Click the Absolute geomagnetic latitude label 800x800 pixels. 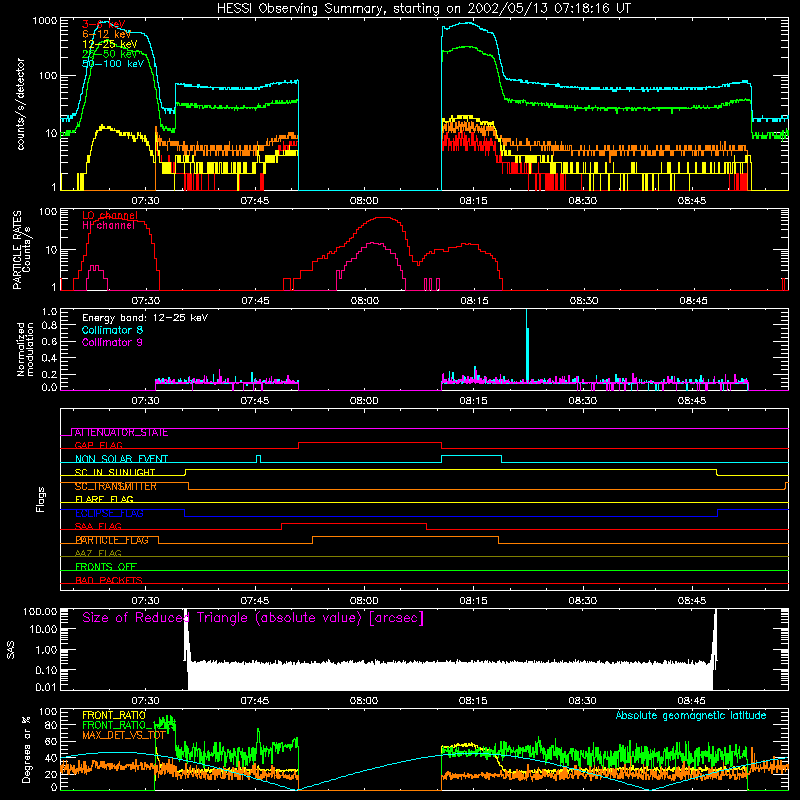[691, 715]
